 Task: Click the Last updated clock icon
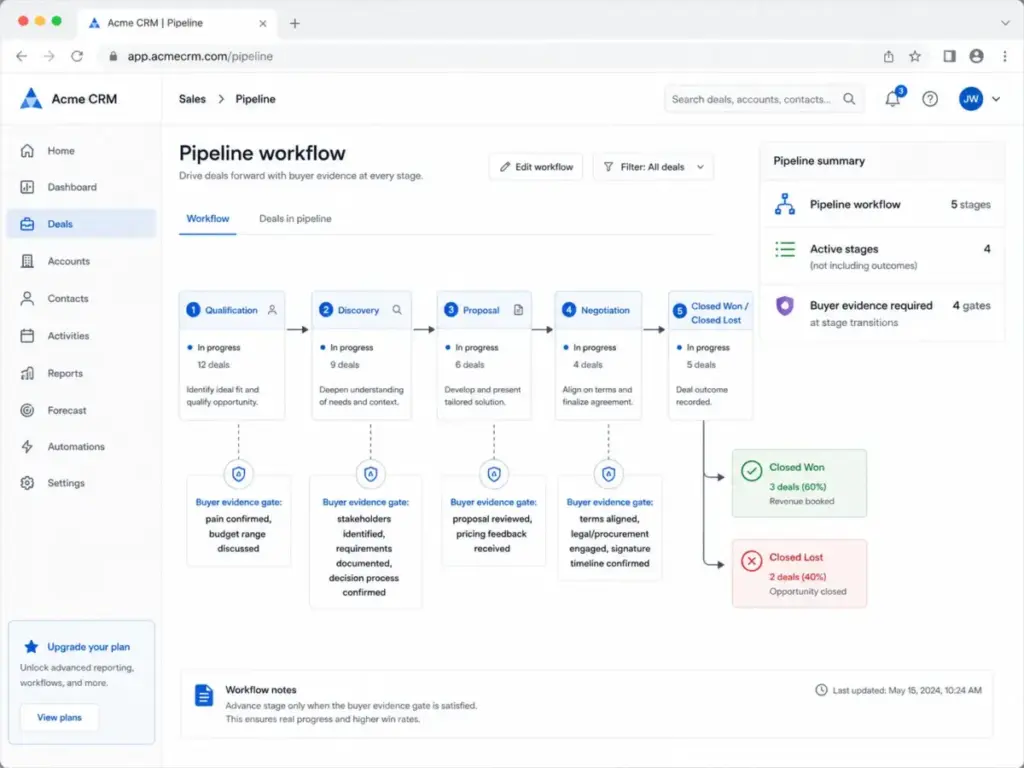point(821,690)
